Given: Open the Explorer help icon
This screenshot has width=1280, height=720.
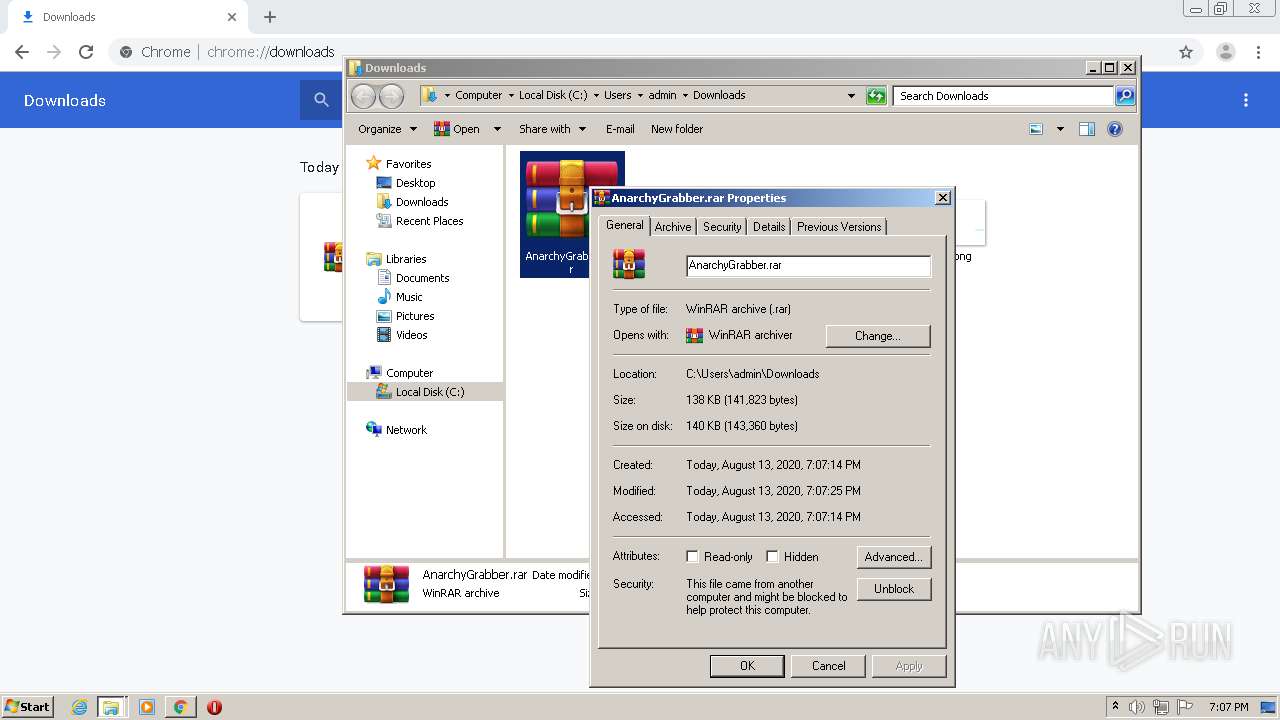Looking at the screenshot, I should (1115, 129).
